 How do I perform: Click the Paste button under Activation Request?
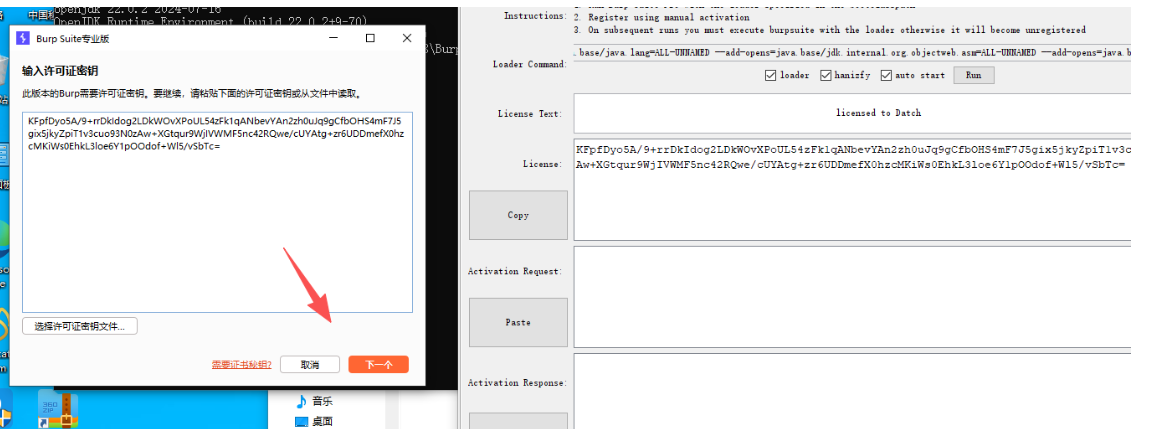click(518, 323)
